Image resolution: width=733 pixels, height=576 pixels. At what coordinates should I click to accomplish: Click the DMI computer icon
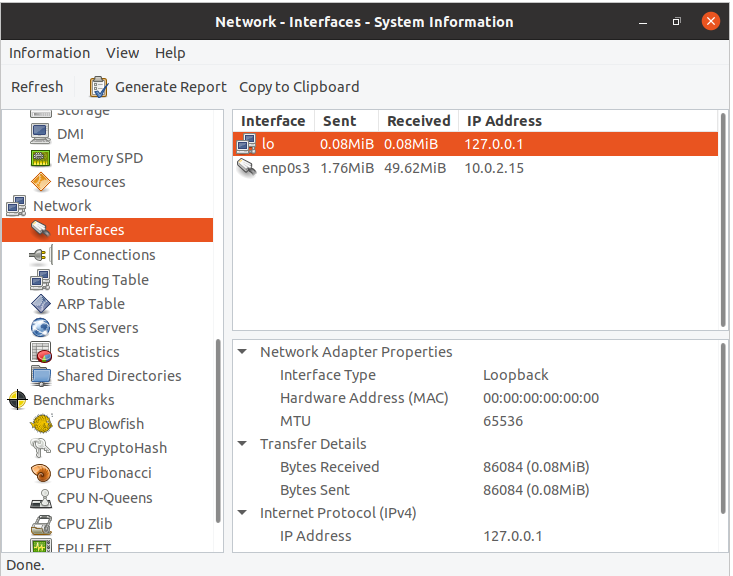(x=40, y=134)
